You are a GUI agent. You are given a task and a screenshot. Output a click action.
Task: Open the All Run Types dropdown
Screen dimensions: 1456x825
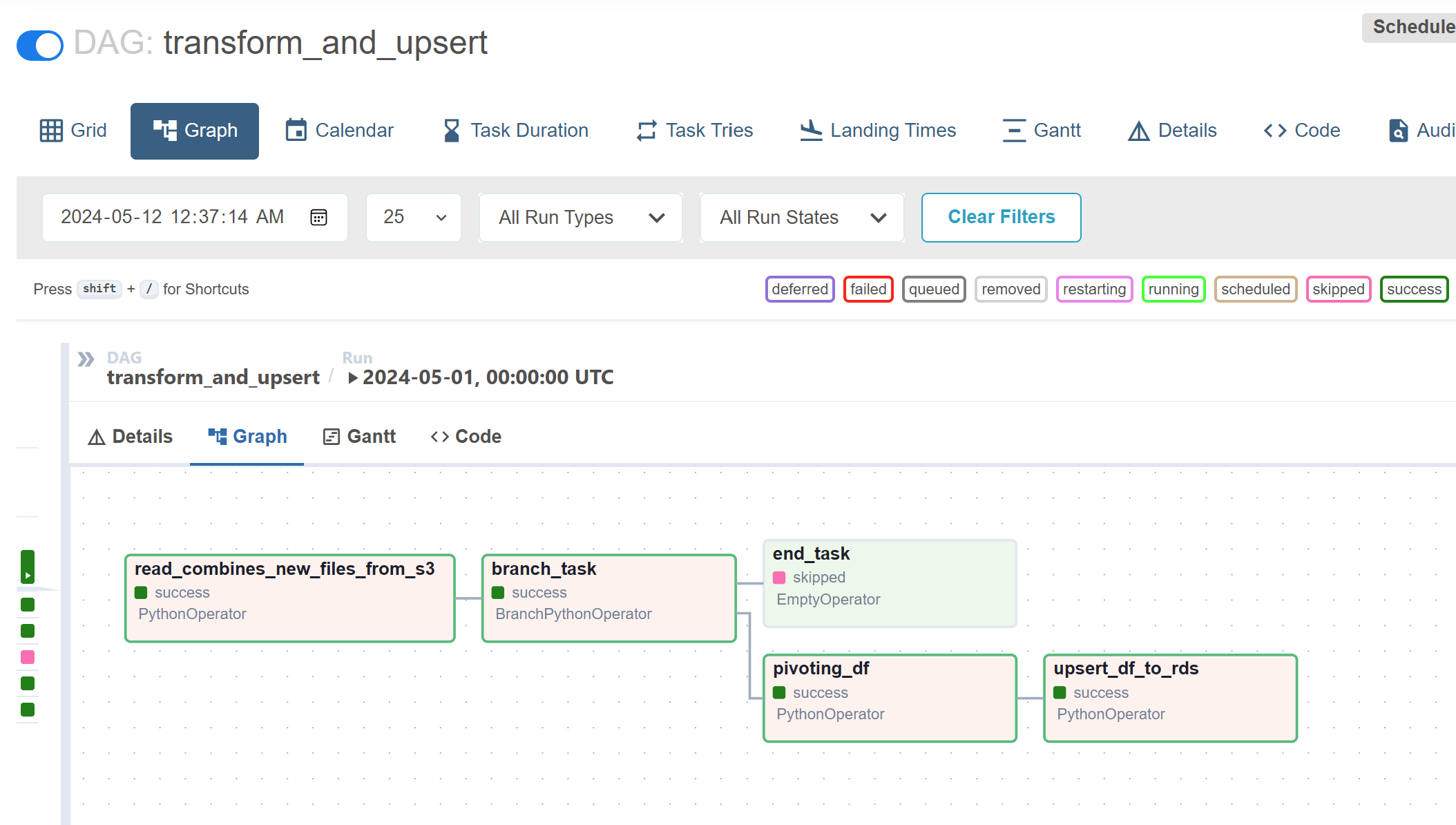(x=580, y=217)
